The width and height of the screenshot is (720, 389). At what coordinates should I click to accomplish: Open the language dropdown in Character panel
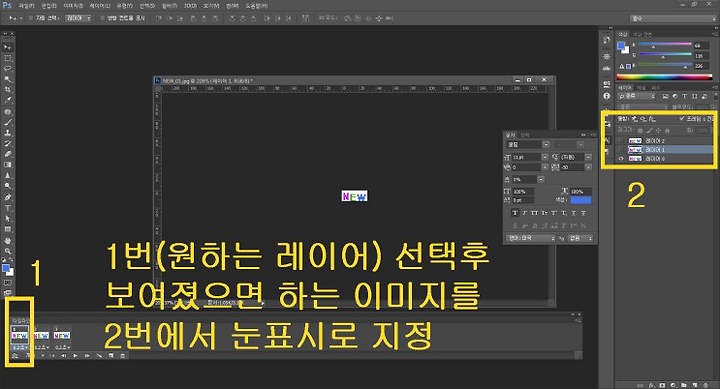click(531, 238)
